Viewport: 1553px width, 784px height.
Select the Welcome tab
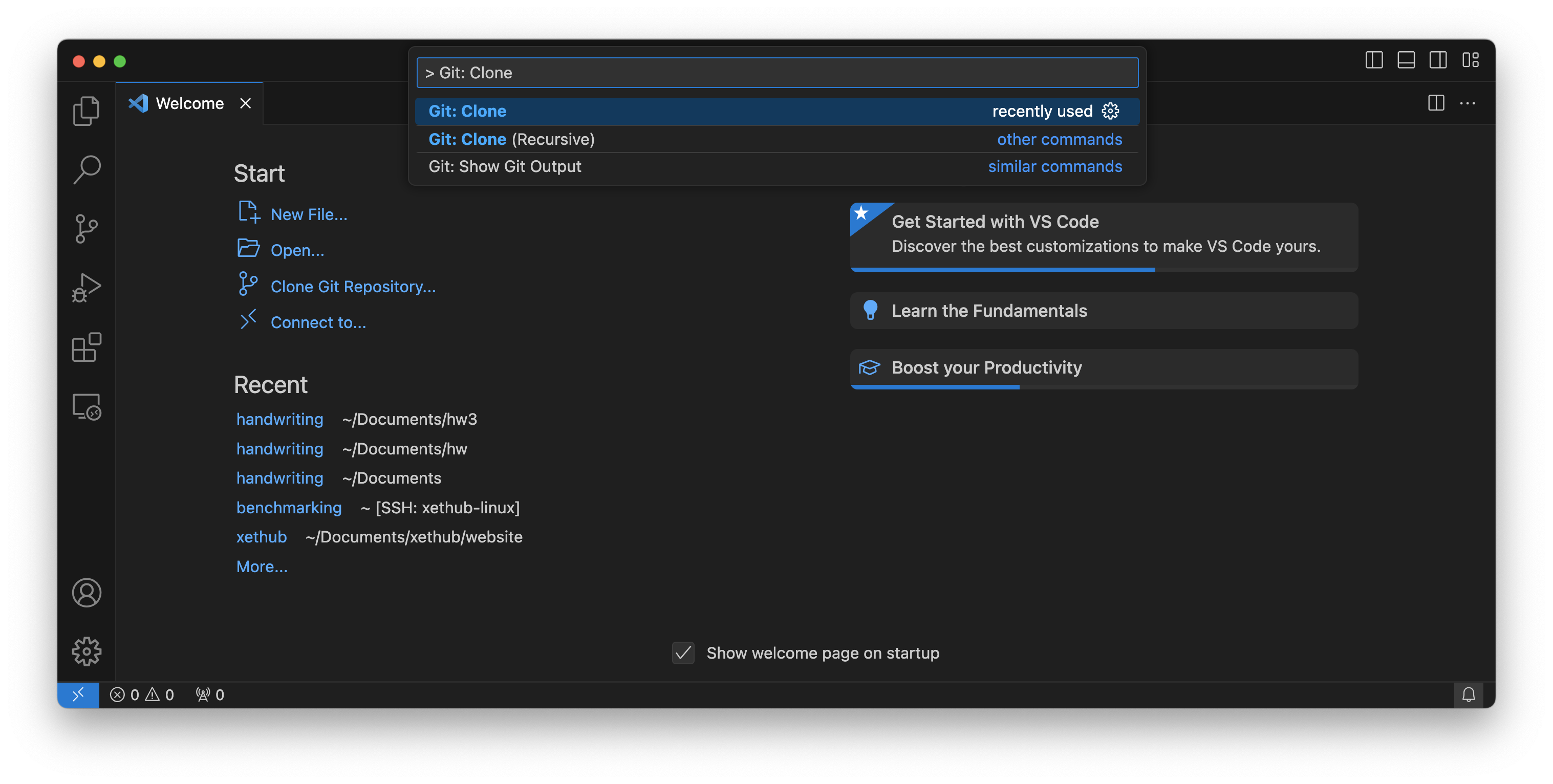pos(189,104)
